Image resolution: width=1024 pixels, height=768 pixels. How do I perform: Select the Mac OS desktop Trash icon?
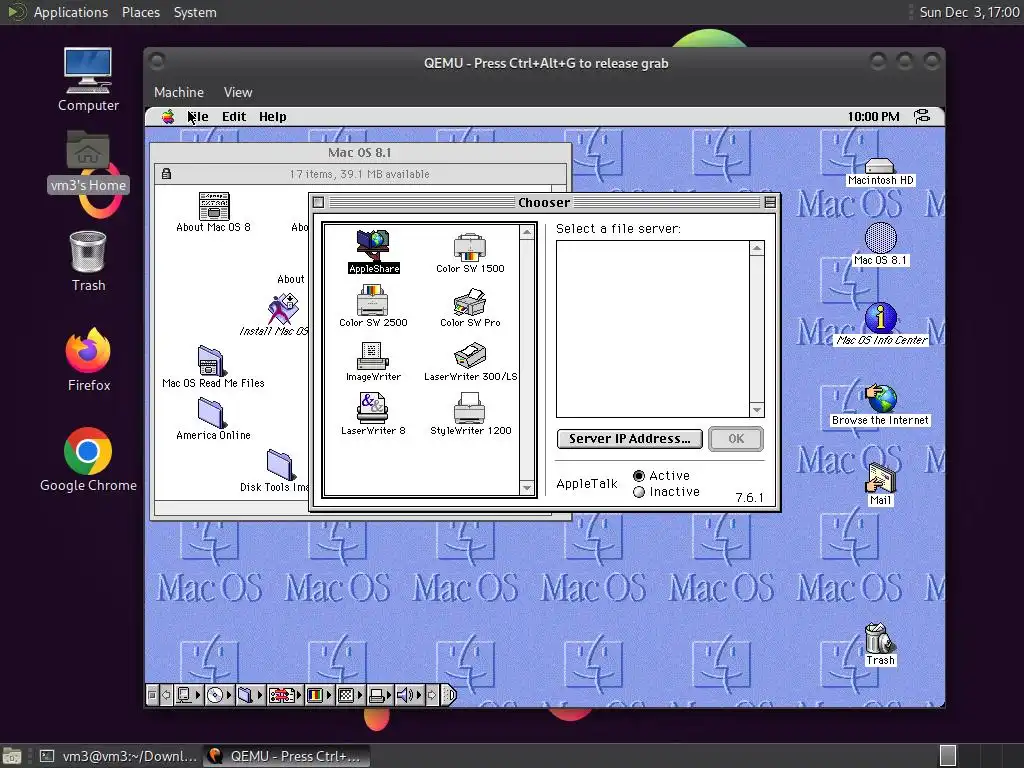(880, 645)
